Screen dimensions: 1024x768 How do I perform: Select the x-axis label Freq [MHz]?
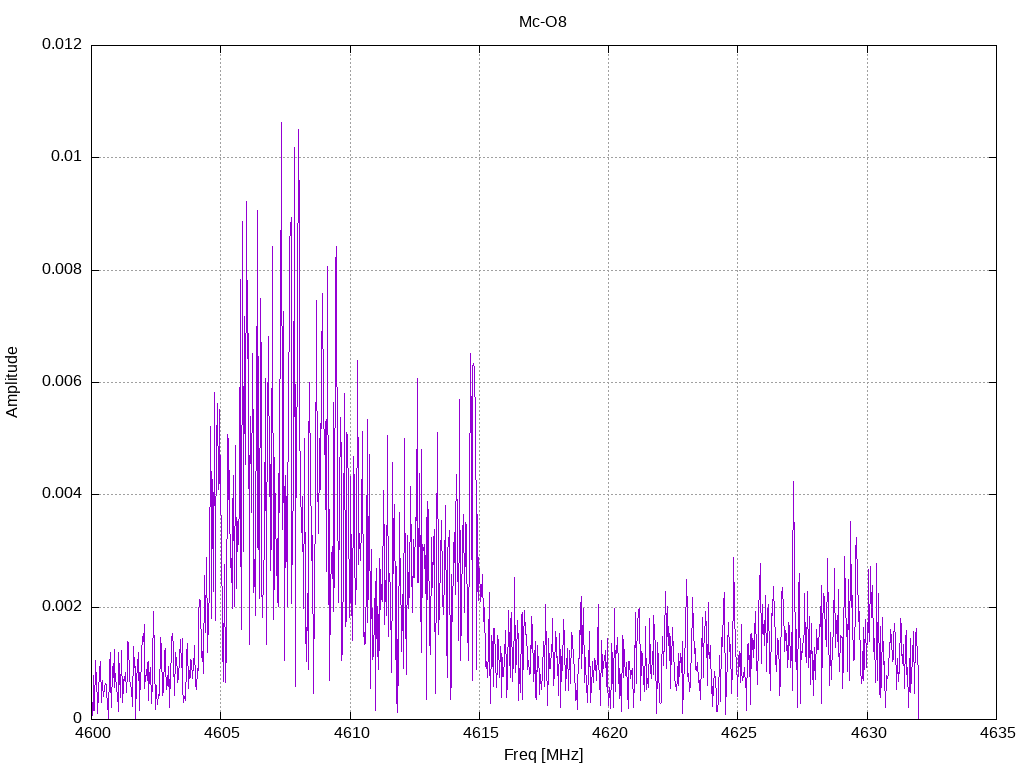pos(543,755)
